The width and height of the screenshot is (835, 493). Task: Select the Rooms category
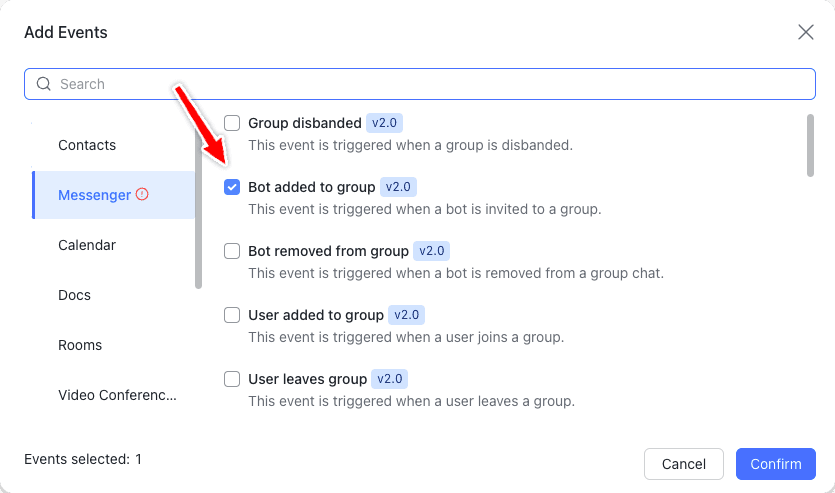[80, 345]
